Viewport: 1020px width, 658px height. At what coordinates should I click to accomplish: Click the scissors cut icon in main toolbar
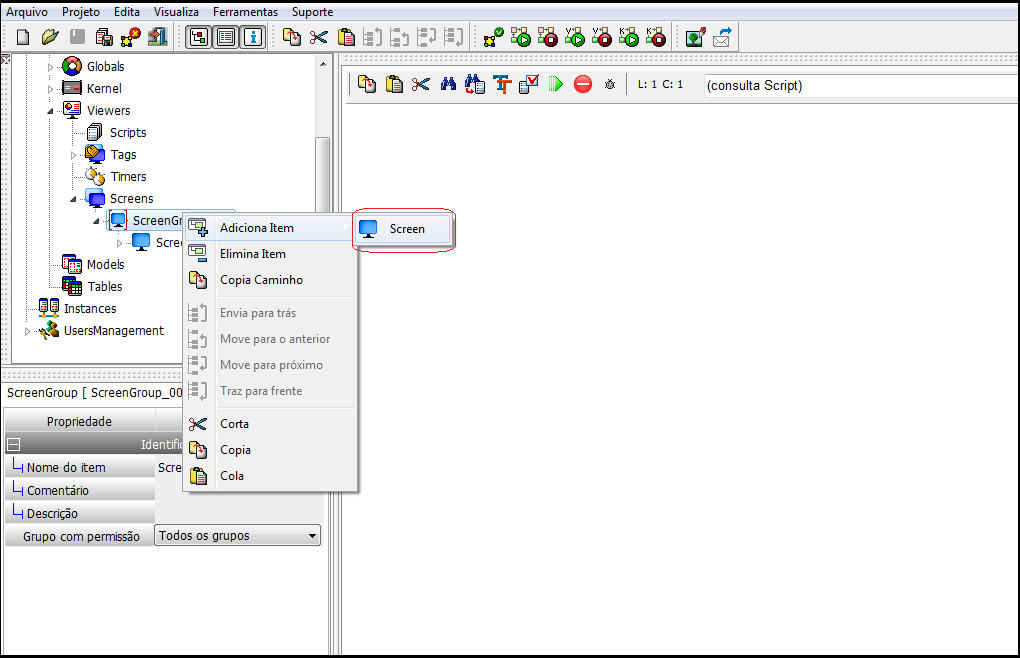point(319,37)
